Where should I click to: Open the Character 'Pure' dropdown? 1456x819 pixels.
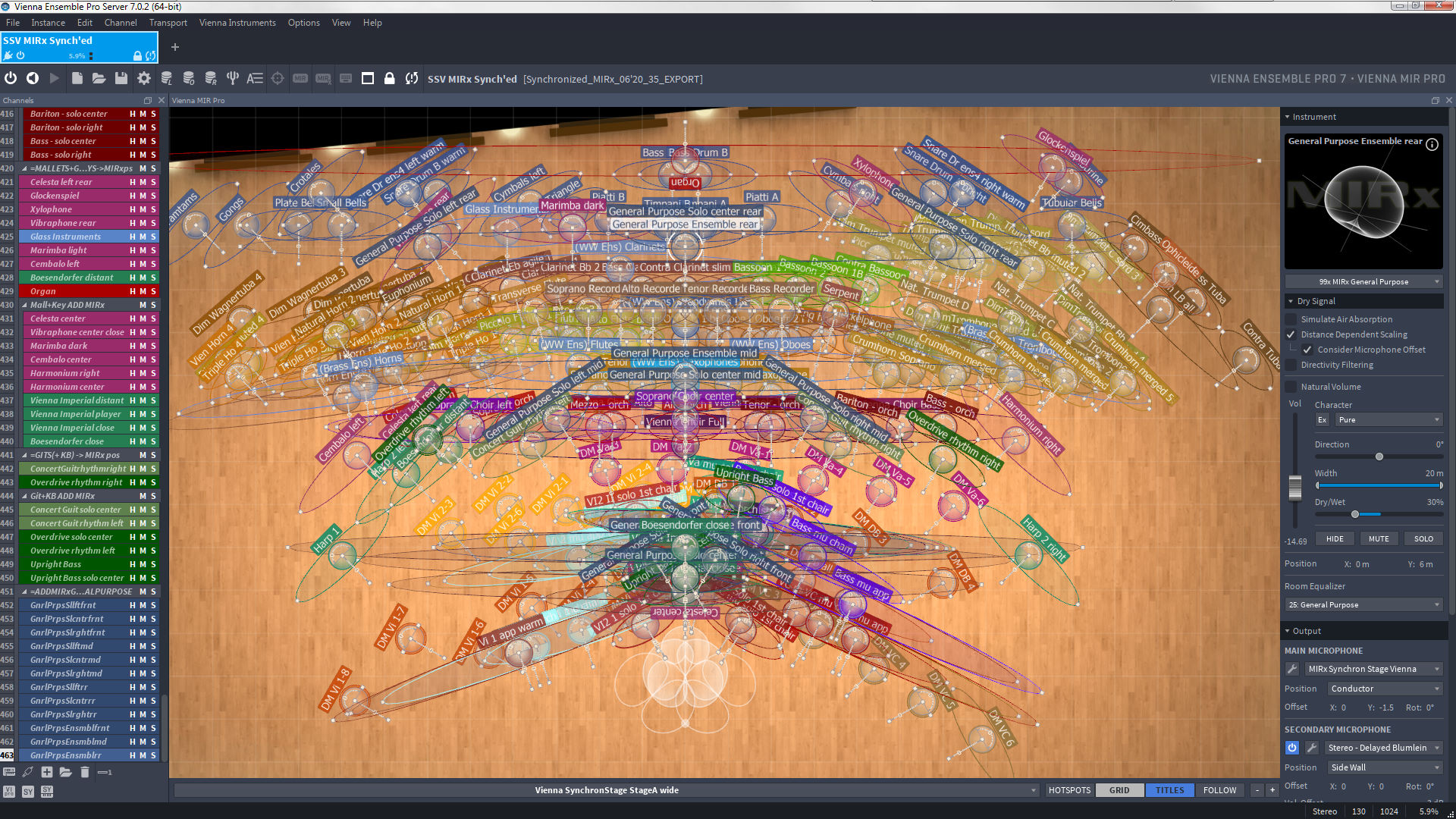tap(1389, 419)
